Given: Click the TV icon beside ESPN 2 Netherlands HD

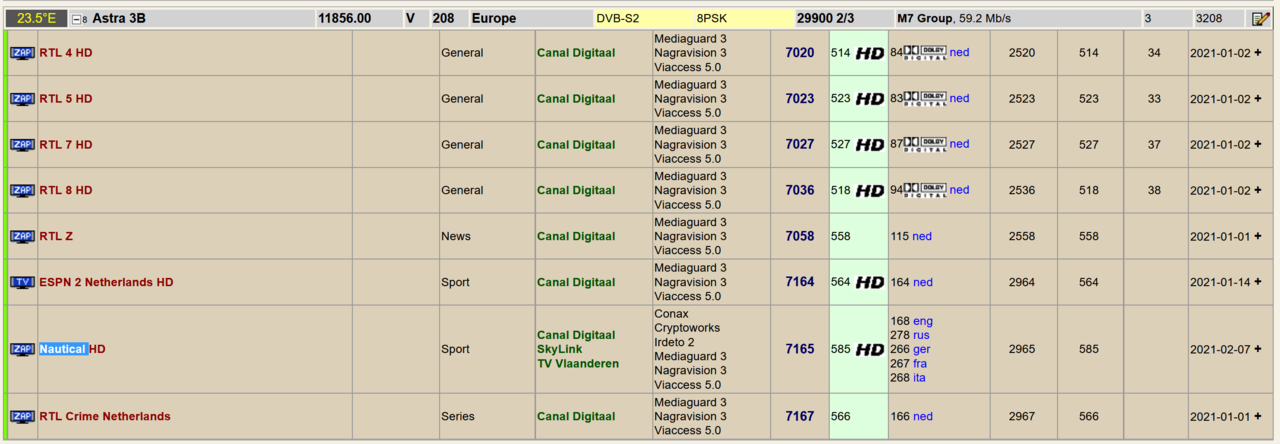Looking at the screenshot, I should tap(22, 283).
